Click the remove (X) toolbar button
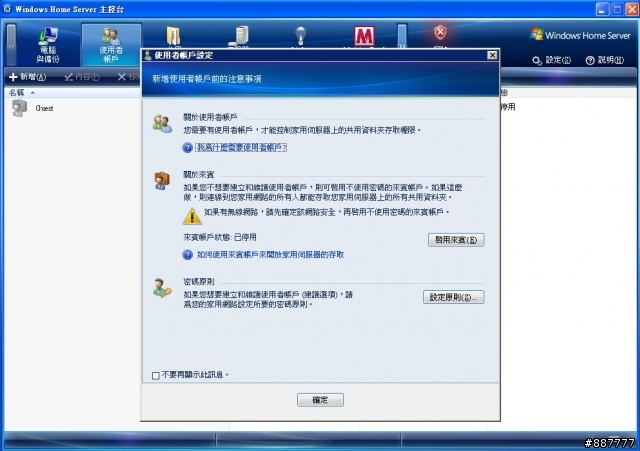The height and width of the screenshot is (451, 640). pyautogui.click(x=128, y=77)
